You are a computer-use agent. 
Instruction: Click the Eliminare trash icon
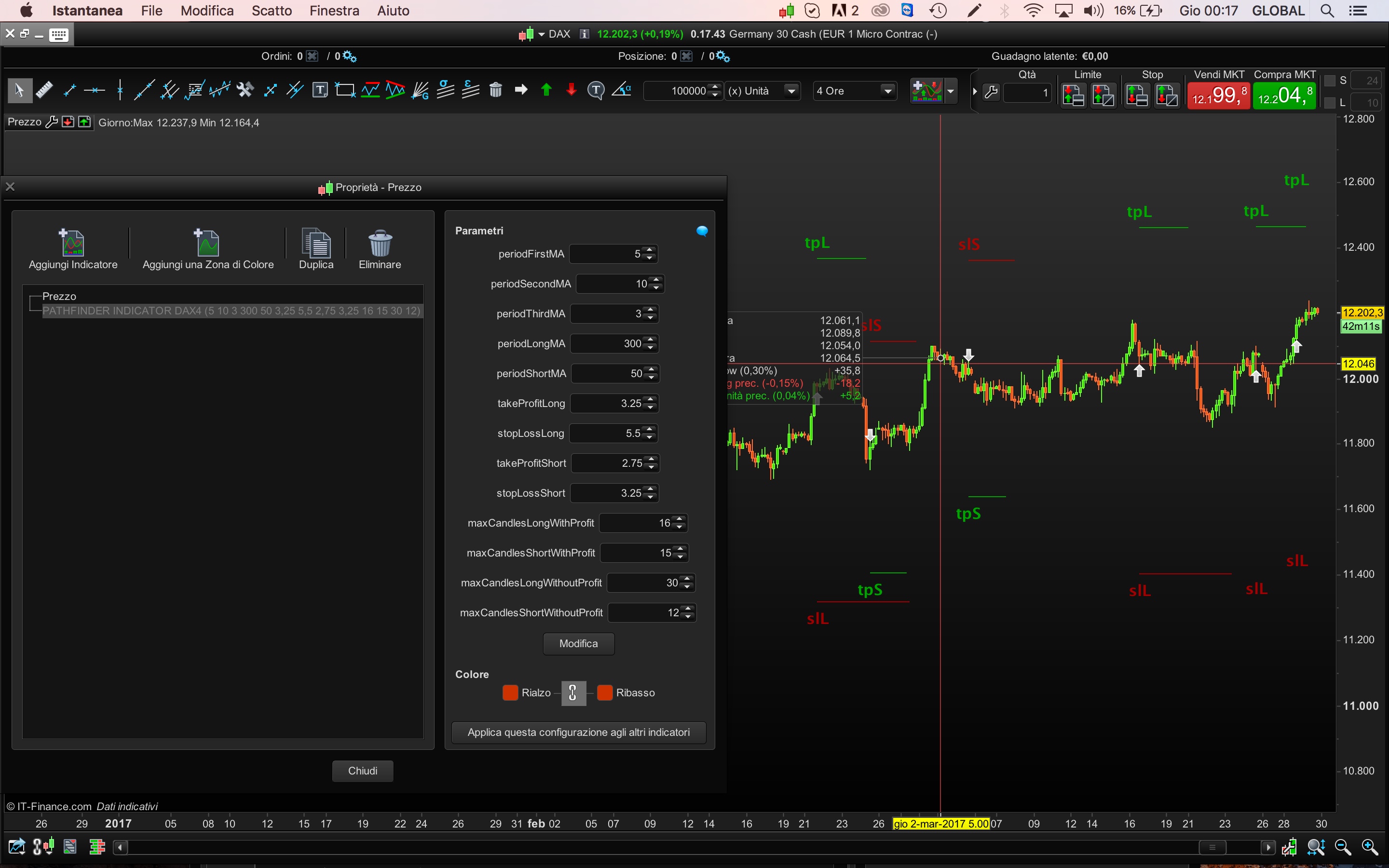coord(380,243)
